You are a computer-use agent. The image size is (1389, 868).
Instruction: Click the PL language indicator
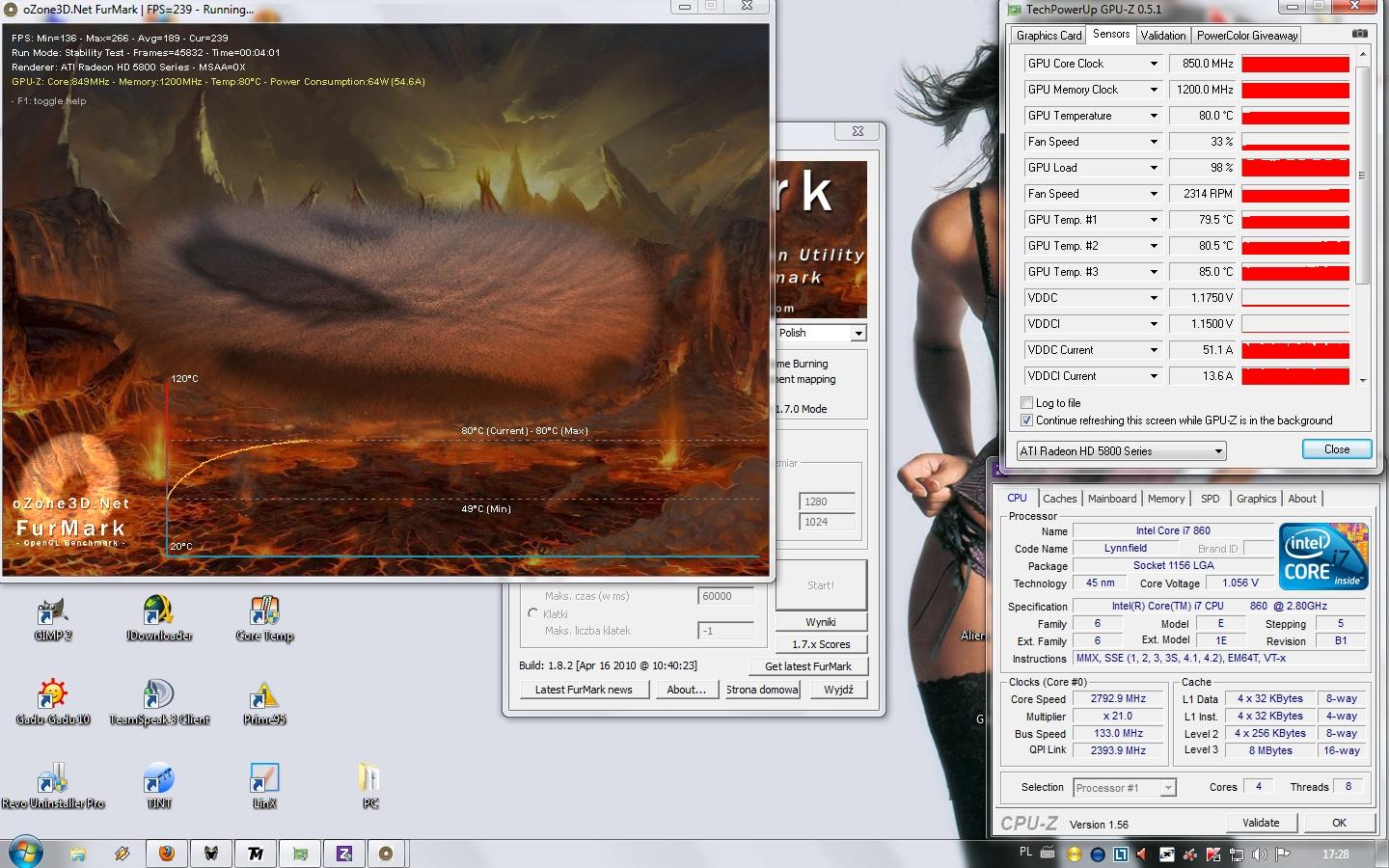[1025, 853]
